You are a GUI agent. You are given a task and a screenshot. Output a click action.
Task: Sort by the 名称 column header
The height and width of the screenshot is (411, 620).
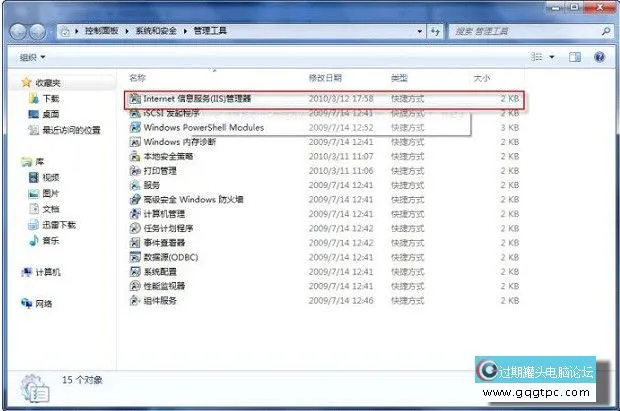137,78
